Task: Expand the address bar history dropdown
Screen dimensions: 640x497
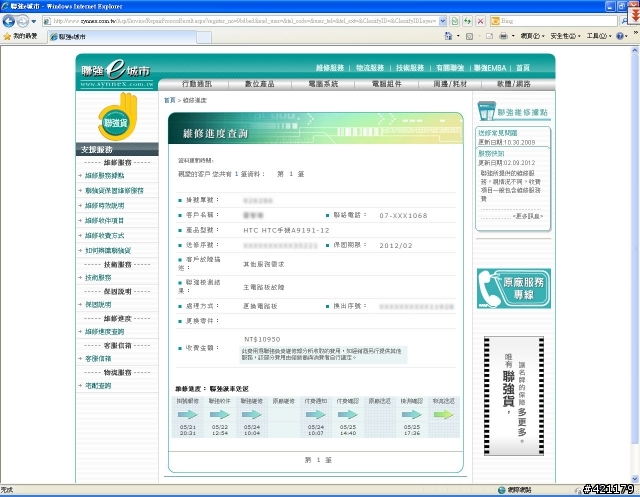Action: 442,21
